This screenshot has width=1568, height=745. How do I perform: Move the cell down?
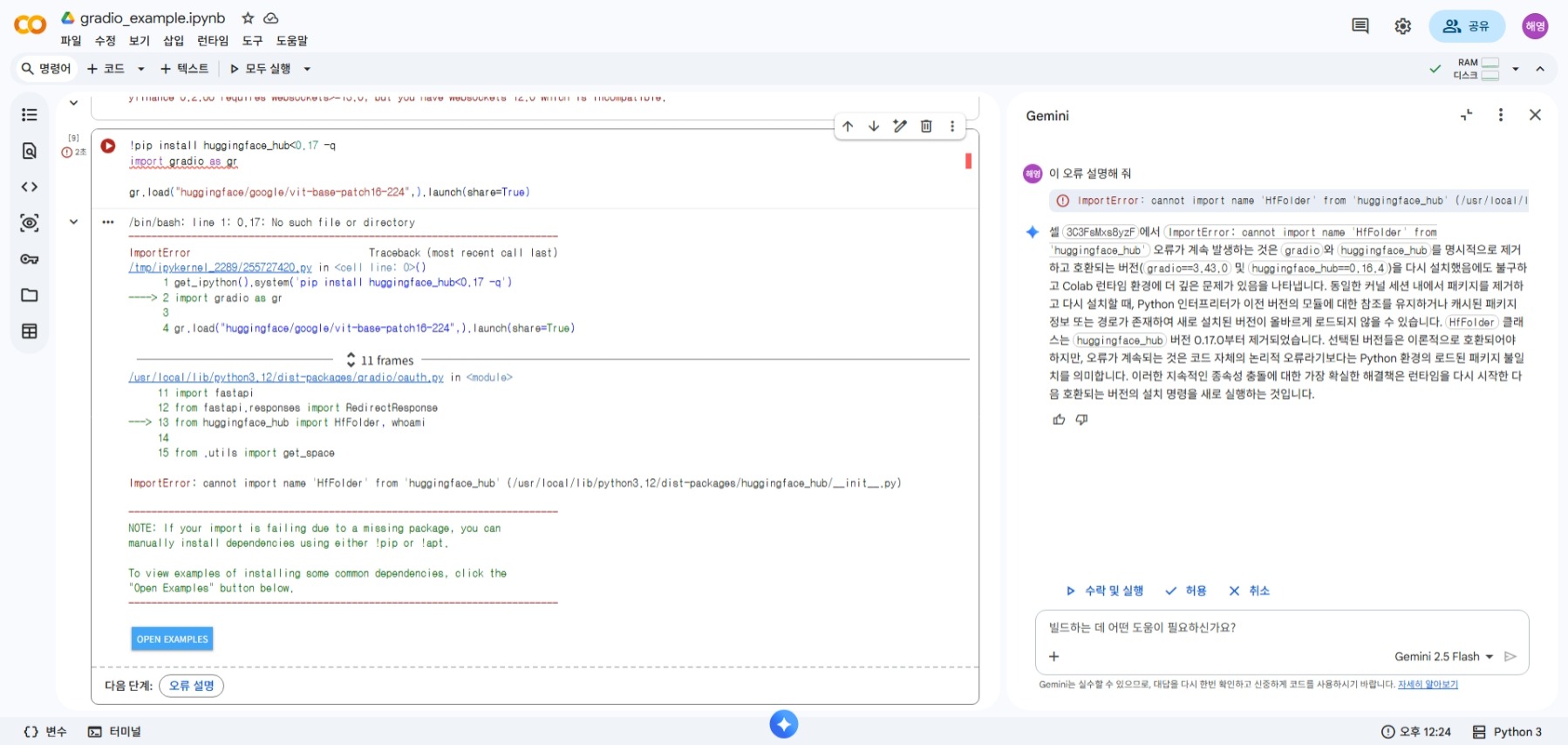pos(874,126)
